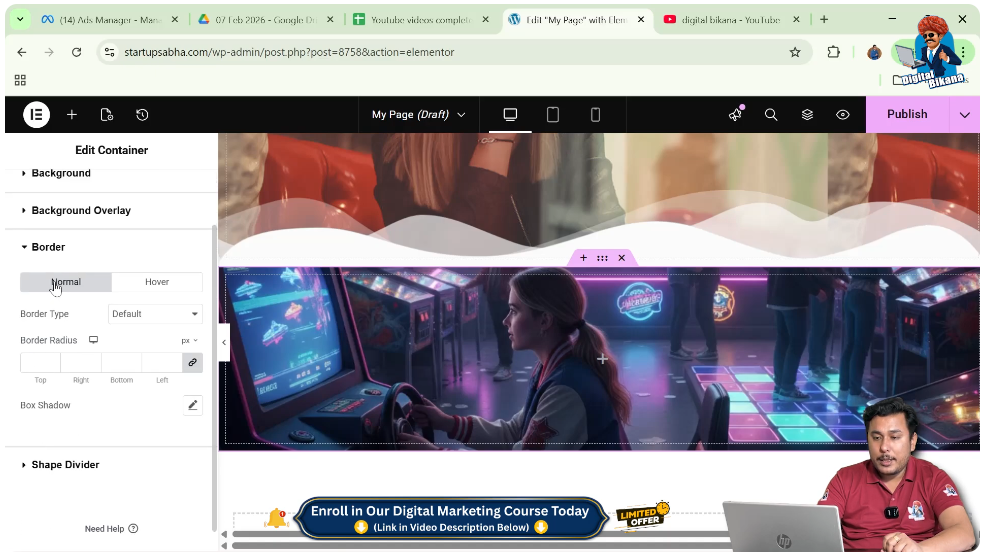Open the Border Type dropdown
The image size is (983, 556).
click(155, 314)
